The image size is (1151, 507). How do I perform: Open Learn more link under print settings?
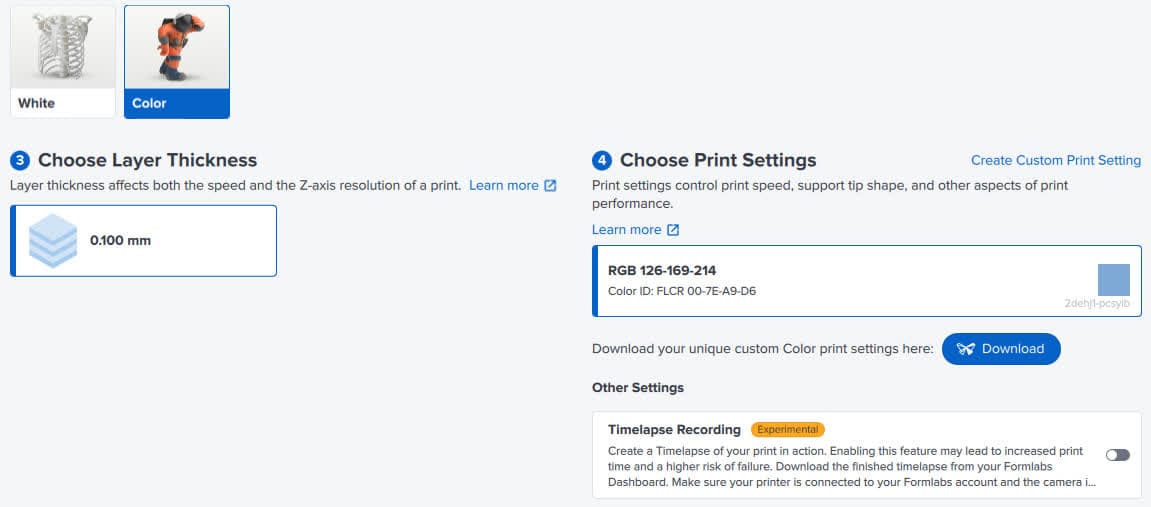626,230
